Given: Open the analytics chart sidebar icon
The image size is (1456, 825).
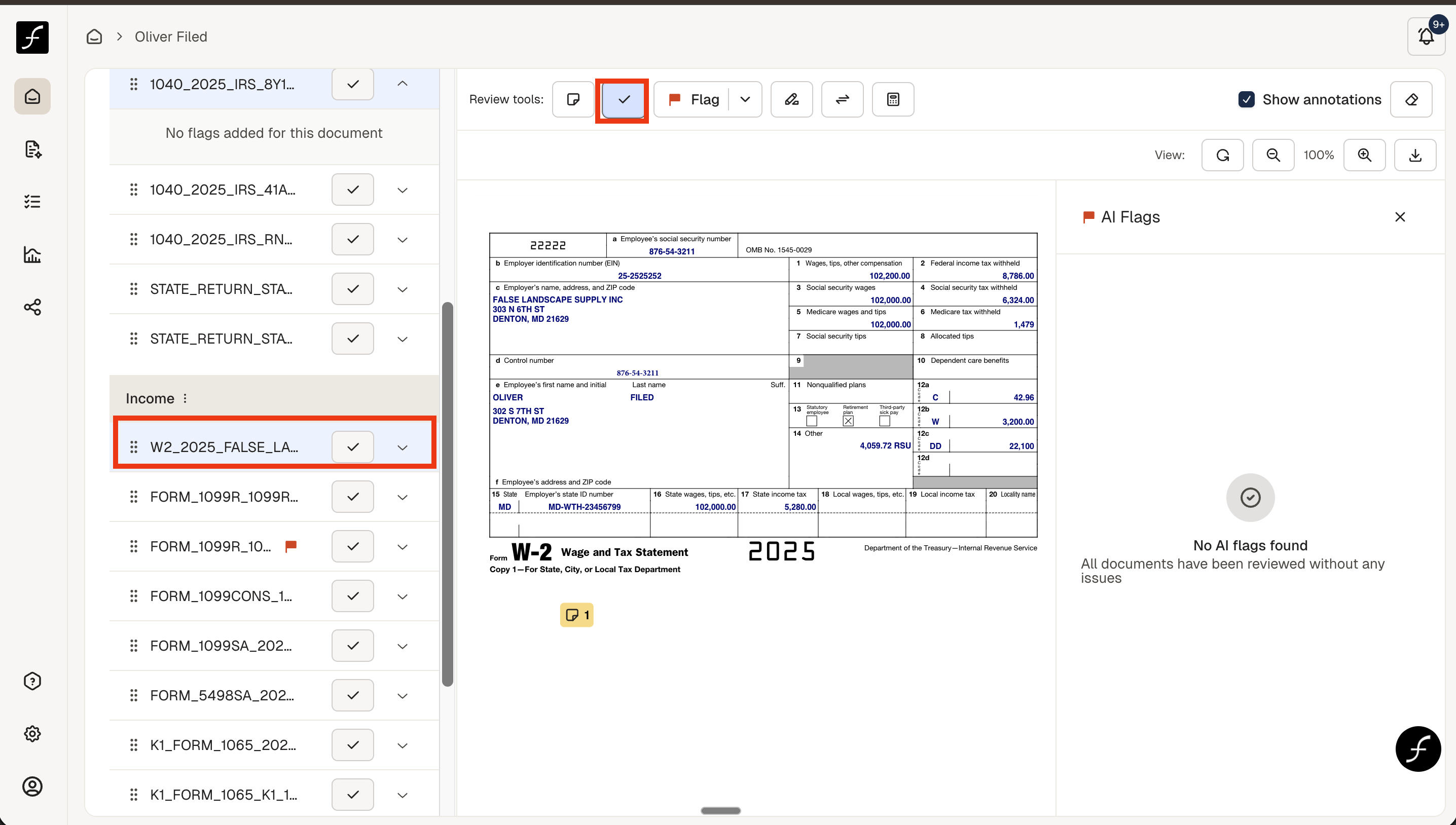Looking at the screenshot, I should coord(32,254).
